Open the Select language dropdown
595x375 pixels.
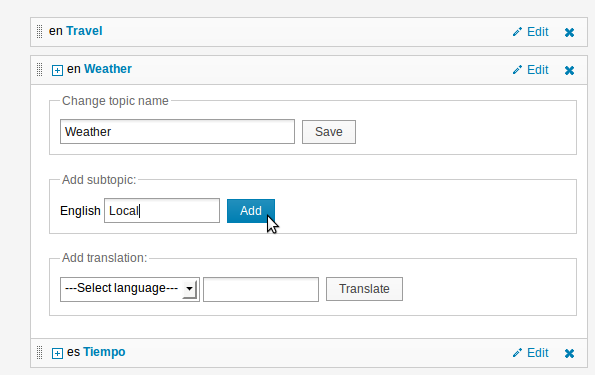(130, 289)
